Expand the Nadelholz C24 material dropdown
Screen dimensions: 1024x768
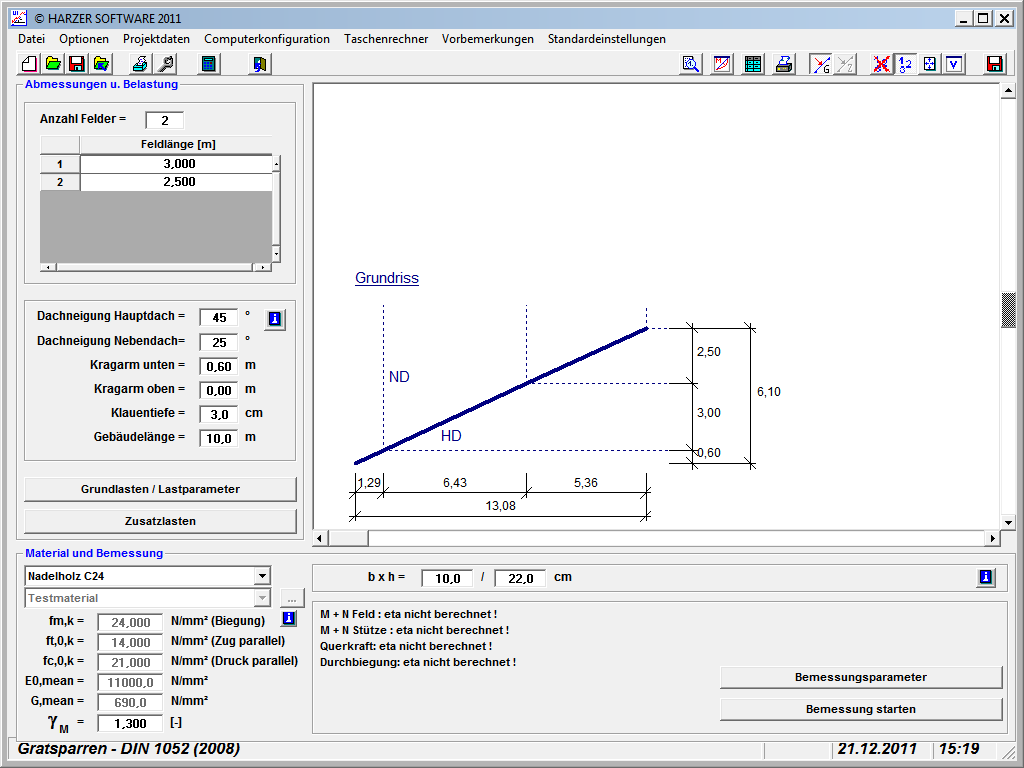tap(262, 576)
